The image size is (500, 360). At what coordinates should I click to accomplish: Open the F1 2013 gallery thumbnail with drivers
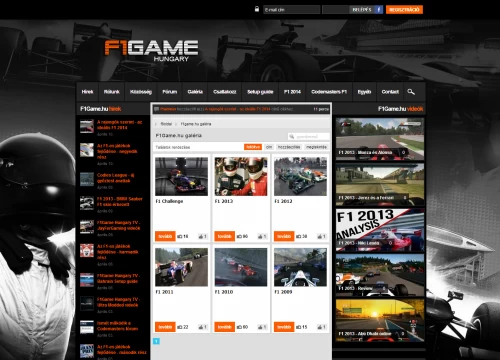[241, 176]
